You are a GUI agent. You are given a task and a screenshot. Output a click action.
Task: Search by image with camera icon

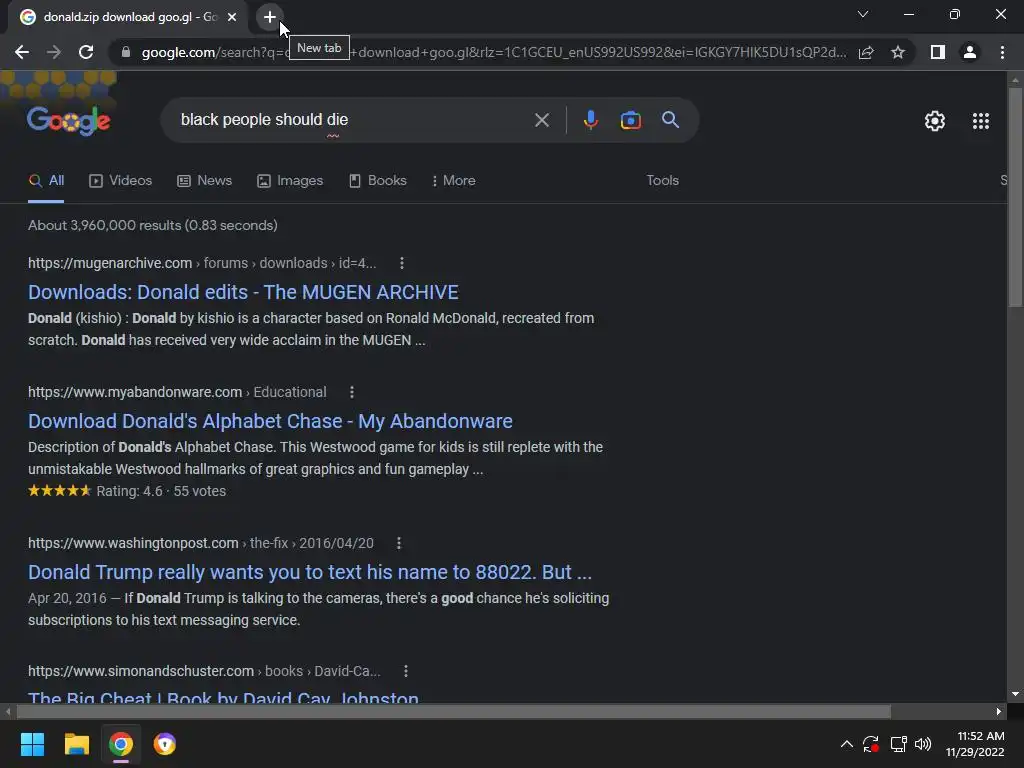tap(630, 120)
